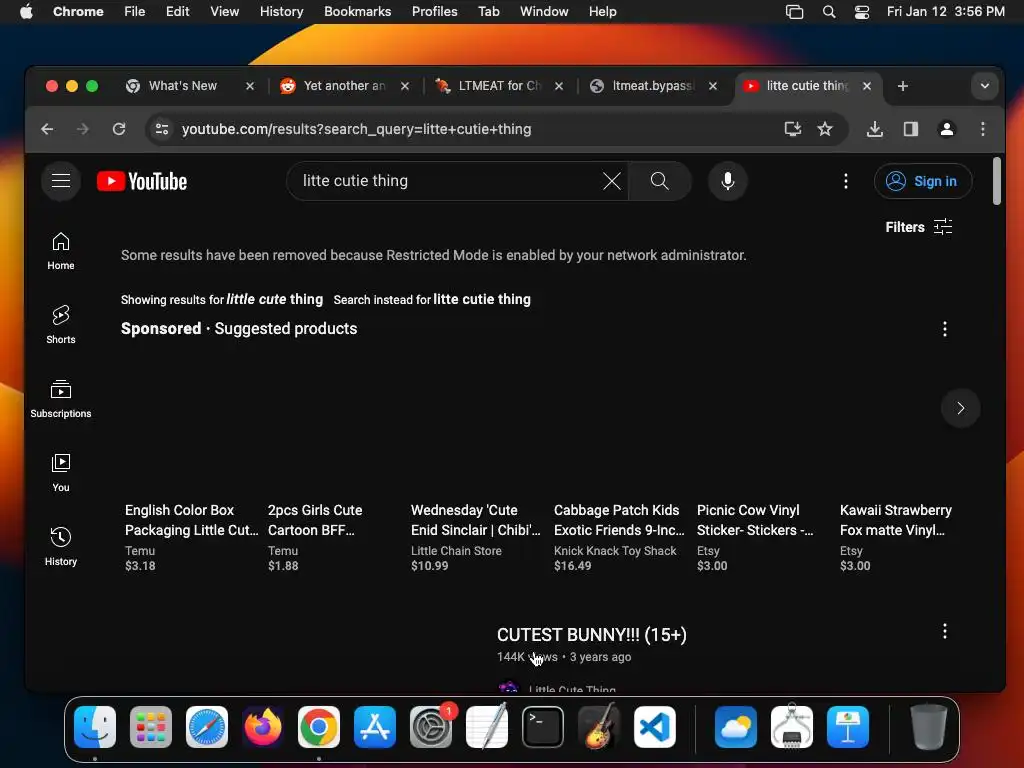1024x768 pixels.
Task: Open CUTEST BUNNY video three-dot options
Action: (944, 631)
